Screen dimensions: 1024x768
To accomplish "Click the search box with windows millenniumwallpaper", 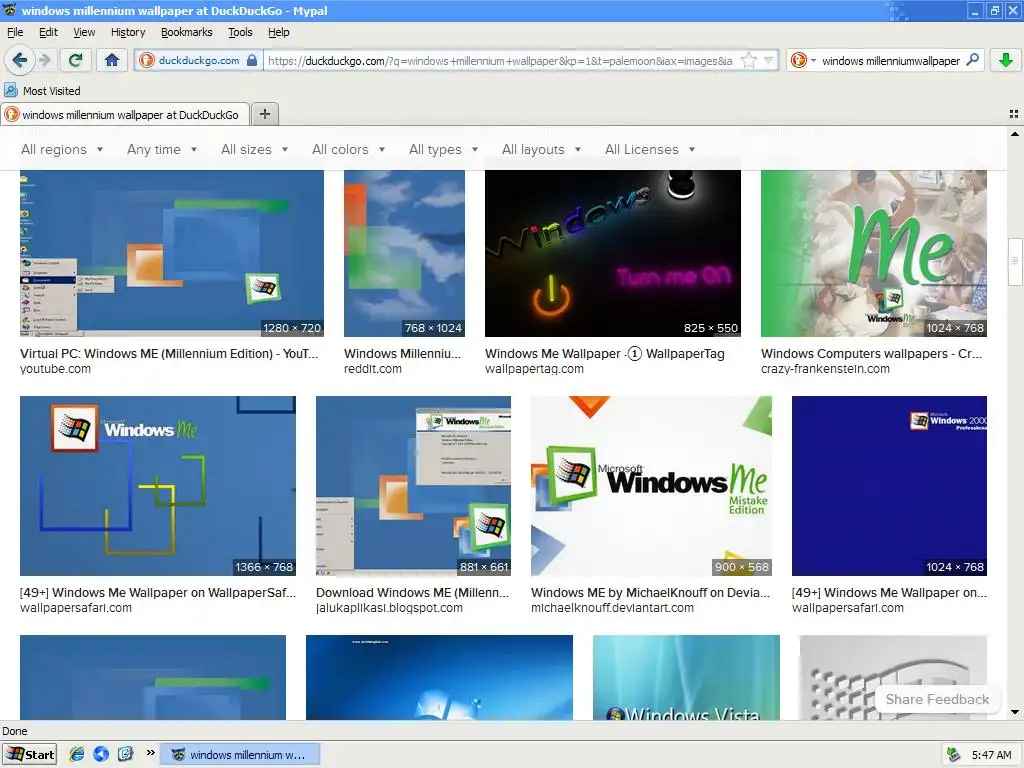I will pos(891,61).
